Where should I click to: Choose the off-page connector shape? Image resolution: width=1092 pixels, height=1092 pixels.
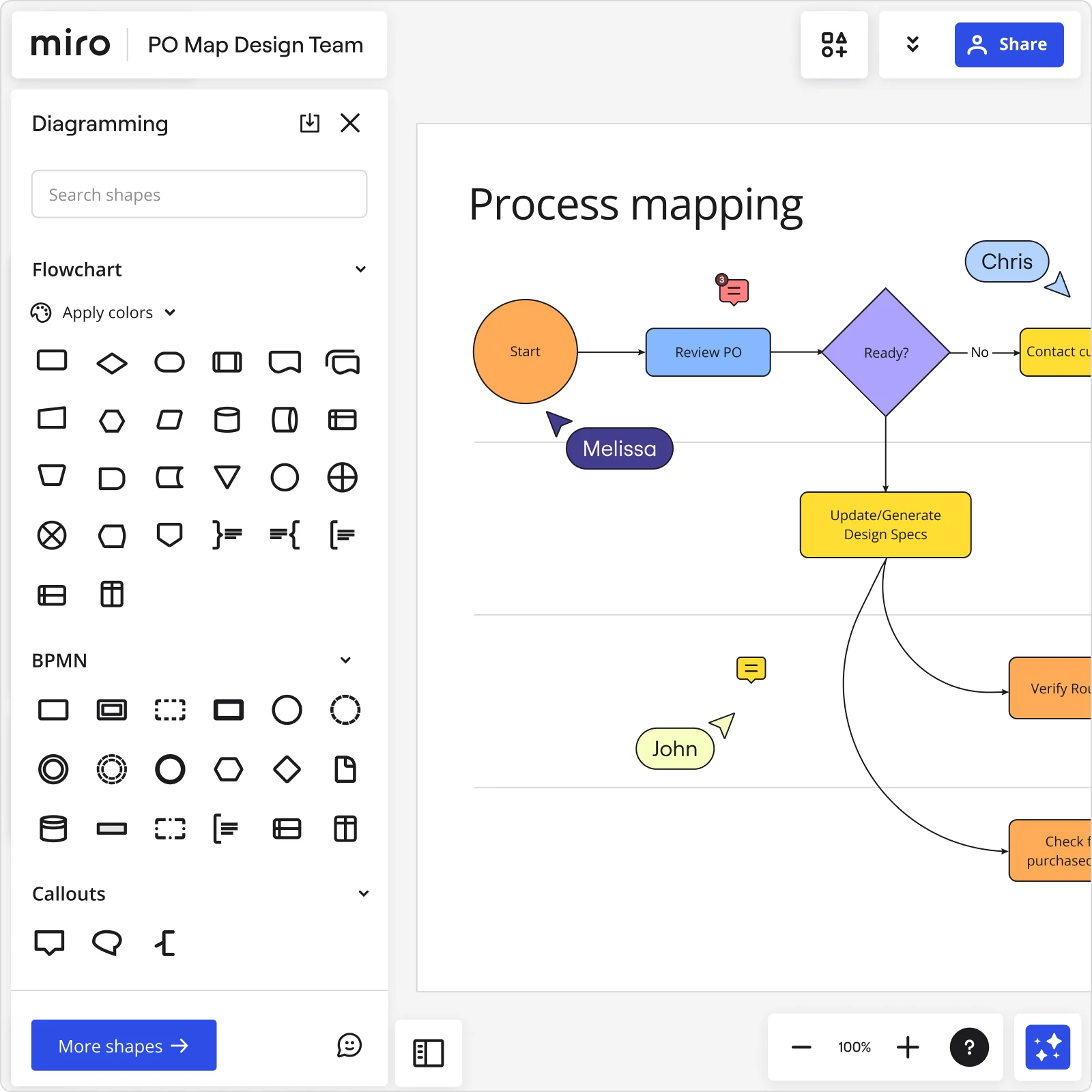pos(169,535)
